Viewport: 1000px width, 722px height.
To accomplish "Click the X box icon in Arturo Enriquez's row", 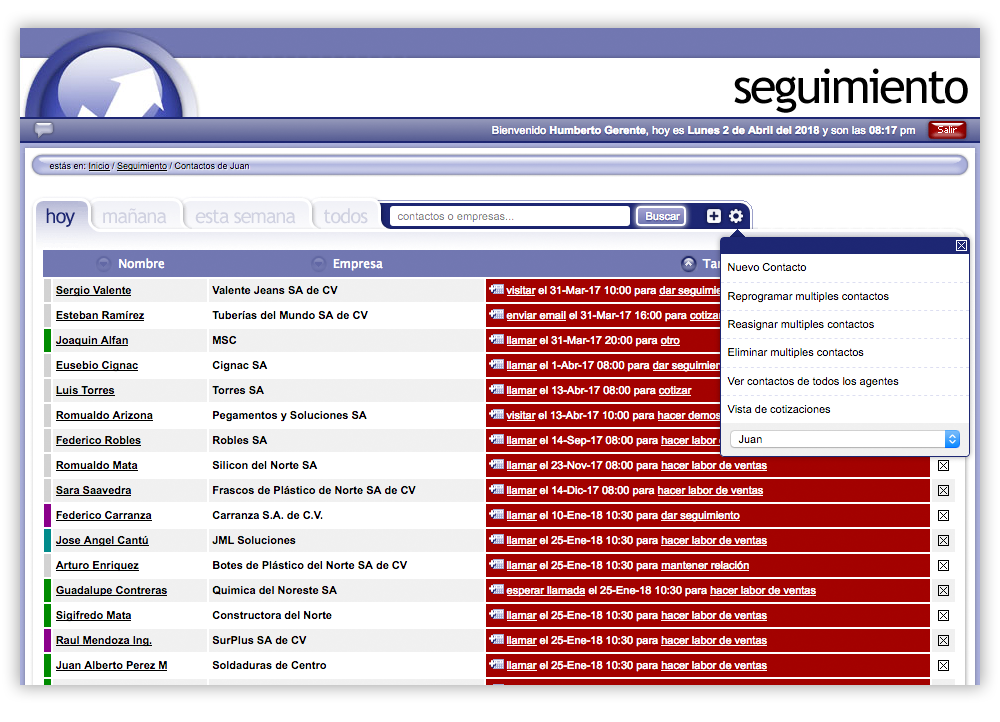I will point(943,566).
